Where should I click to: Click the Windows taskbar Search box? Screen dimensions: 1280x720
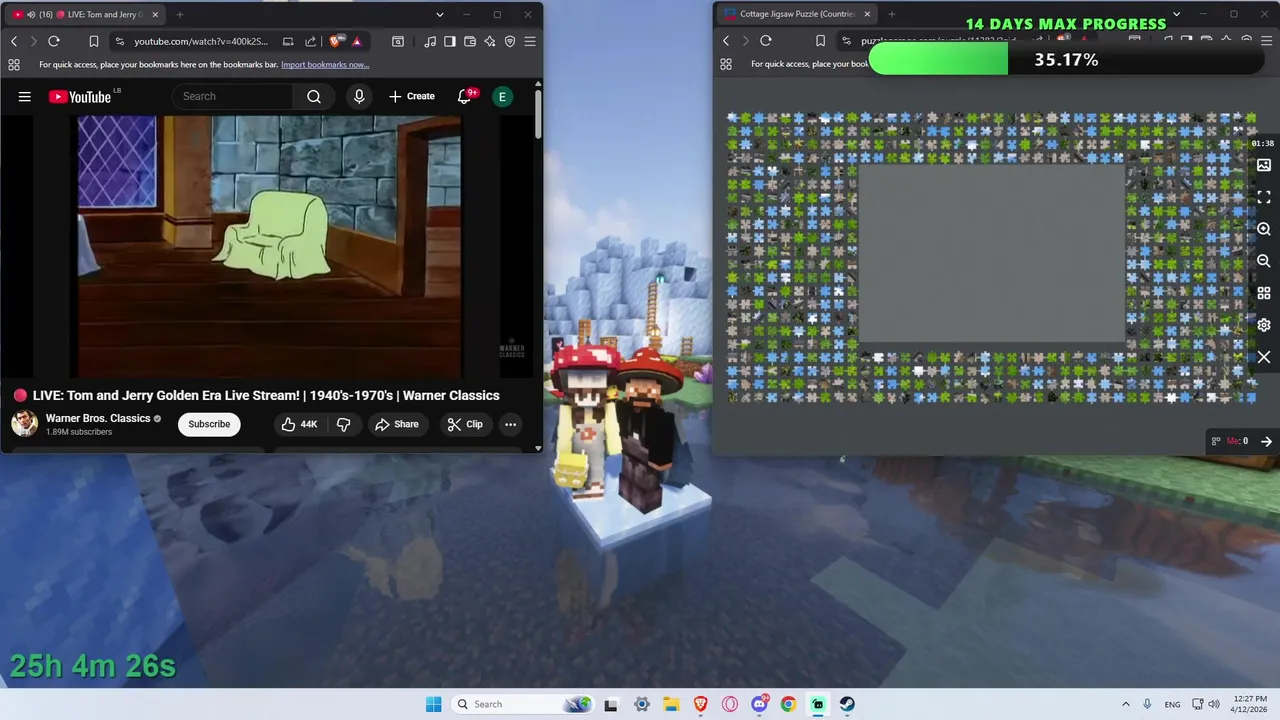tap(520, 704)
